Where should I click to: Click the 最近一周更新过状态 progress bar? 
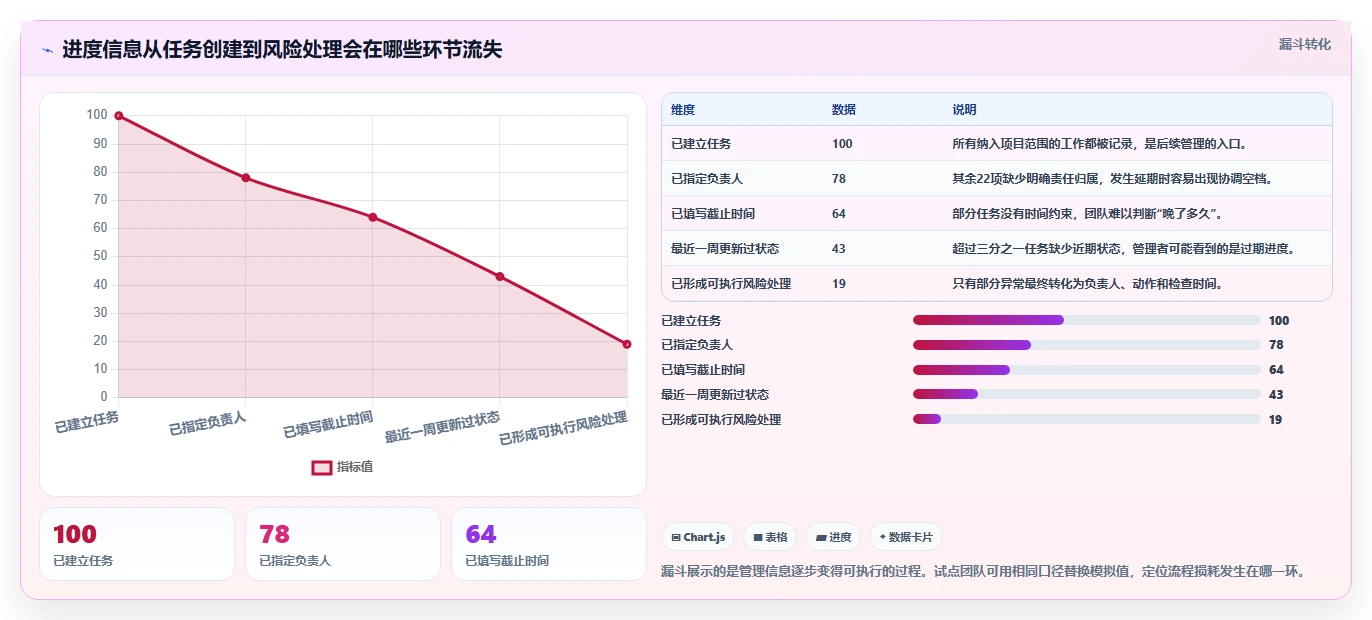pos(1086,395)
